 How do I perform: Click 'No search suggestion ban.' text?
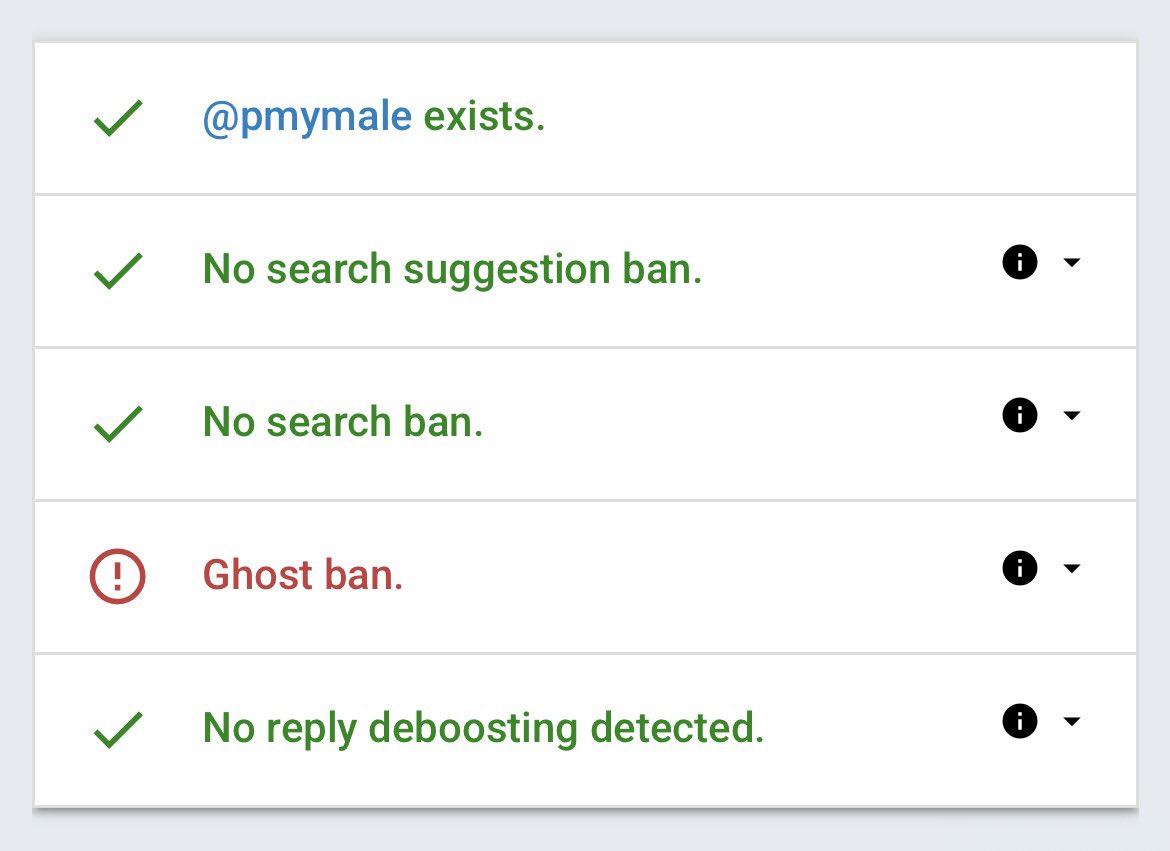point(452,270)
